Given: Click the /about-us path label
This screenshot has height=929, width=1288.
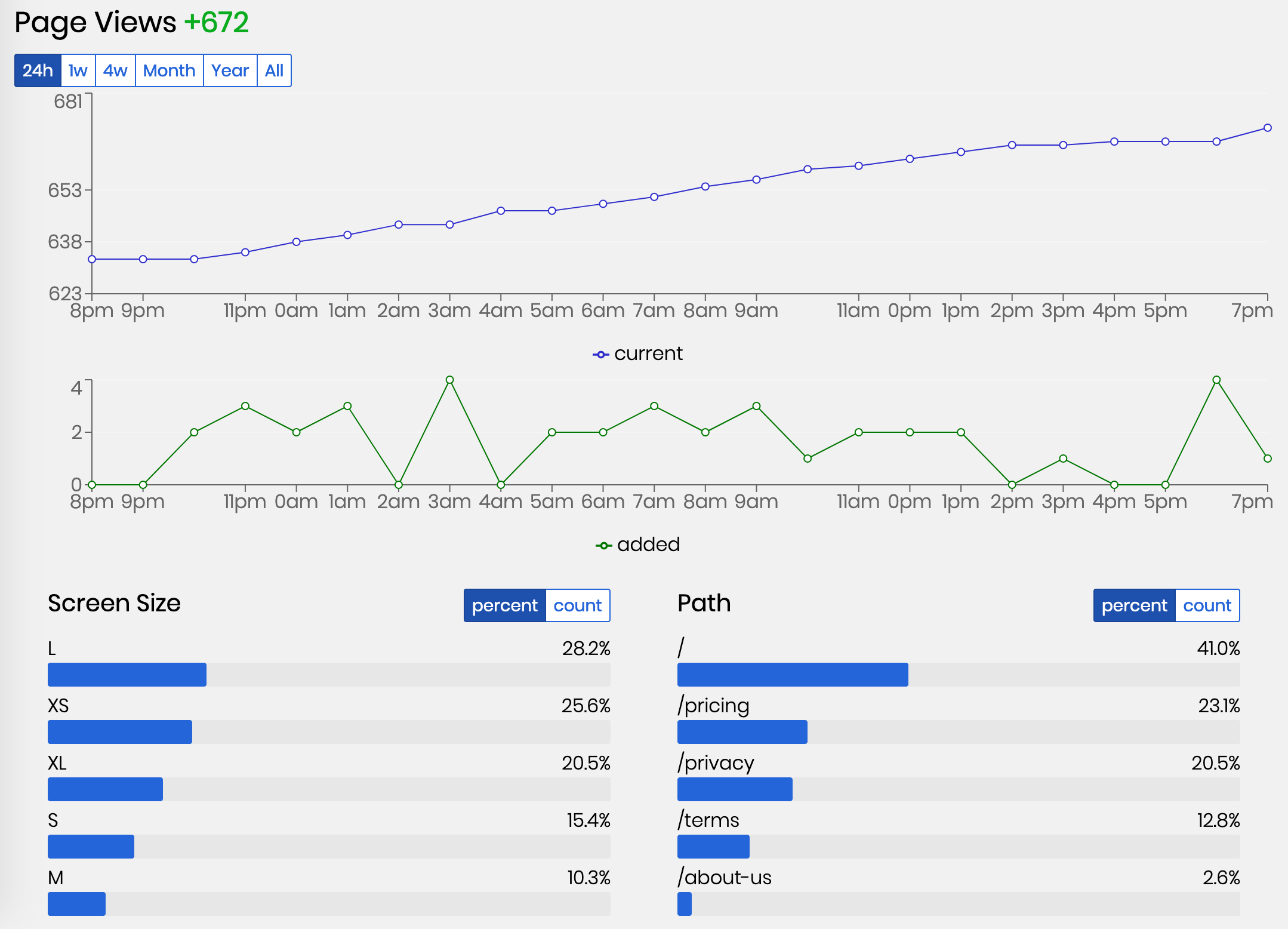Looking at the screenshot, I should (x=725, y=878).
